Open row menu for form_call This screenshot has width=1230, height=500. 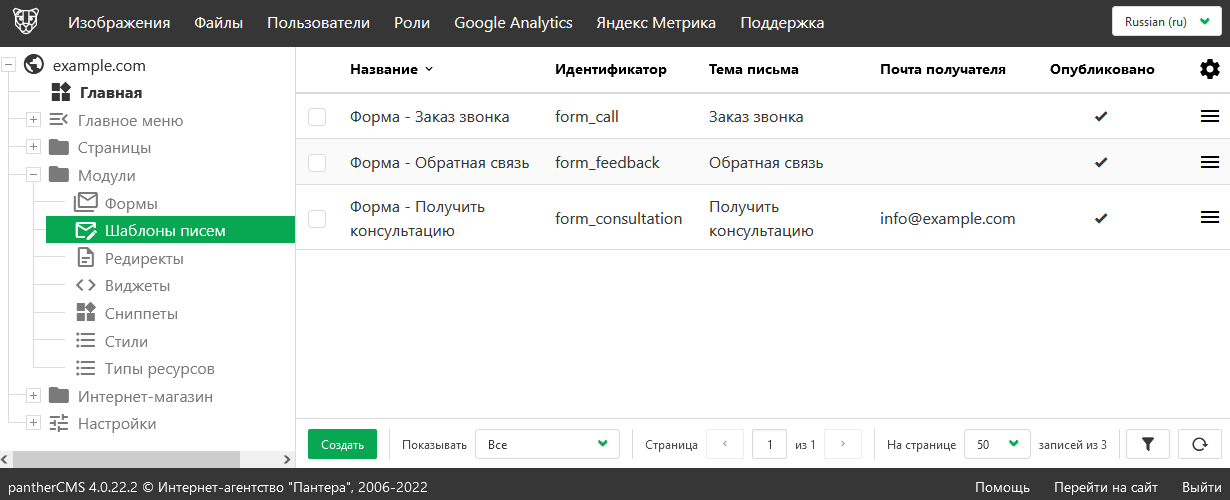coord(1209,117)
